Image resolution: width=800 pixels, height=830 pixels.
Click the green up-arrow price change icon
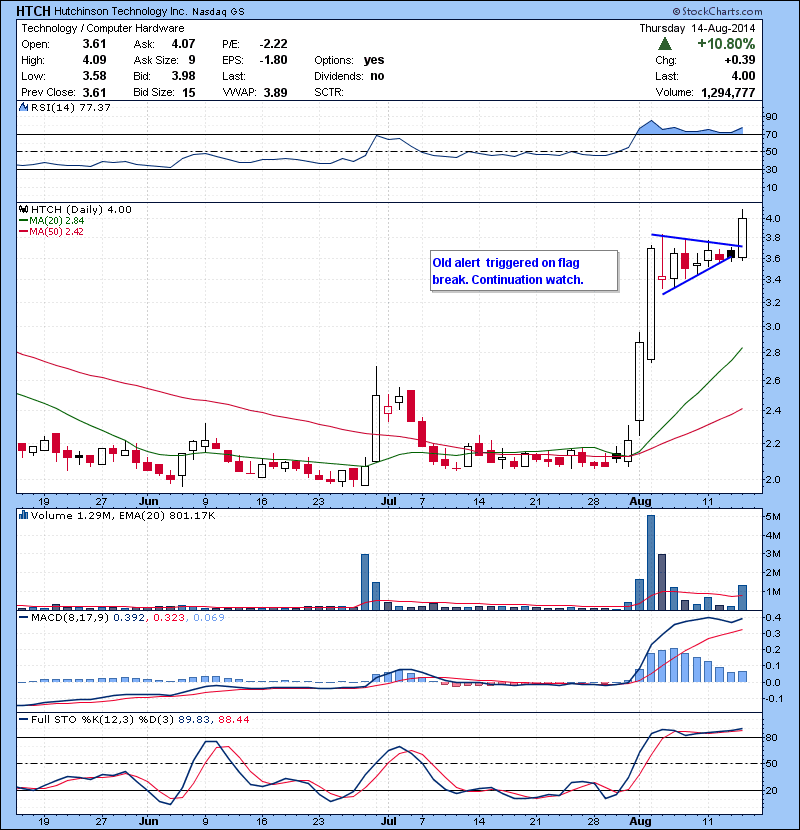(664, 44)
